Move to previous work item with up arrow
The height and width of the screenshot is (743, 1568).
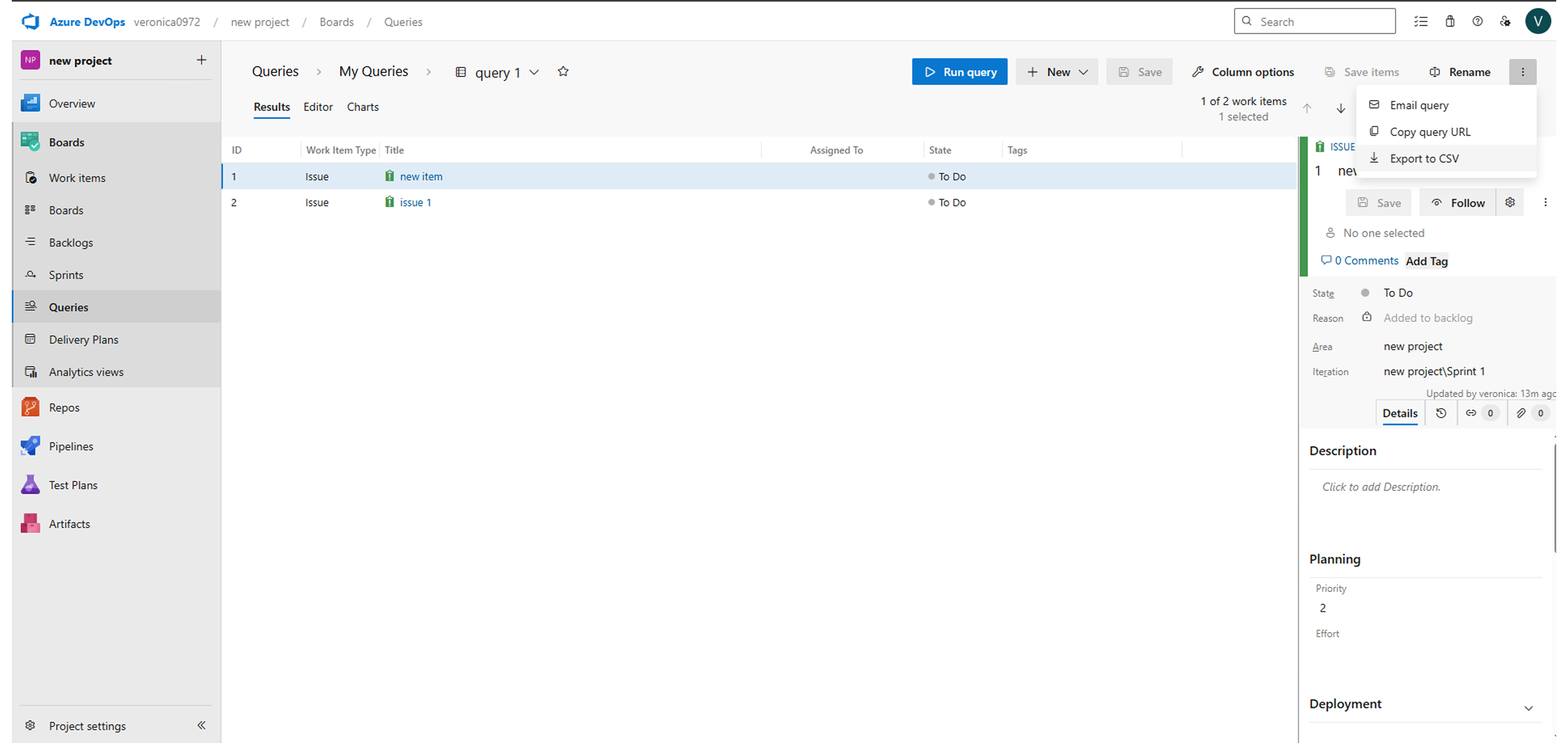click(1306, 109)
